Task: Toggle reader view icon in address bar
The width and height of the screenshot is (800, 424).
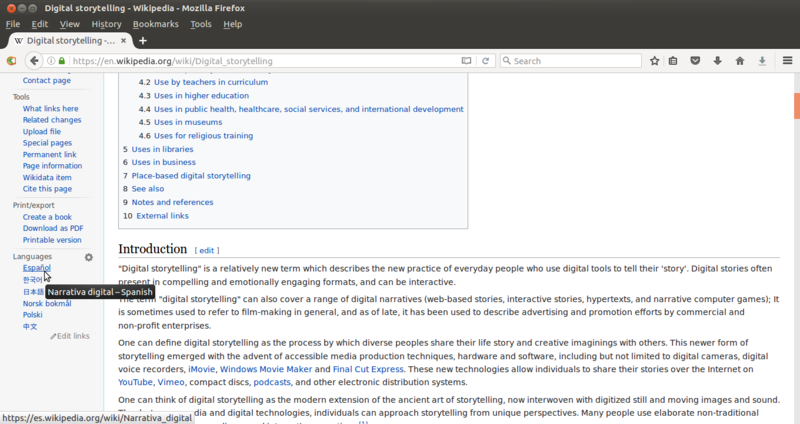Action: [466, 61]
